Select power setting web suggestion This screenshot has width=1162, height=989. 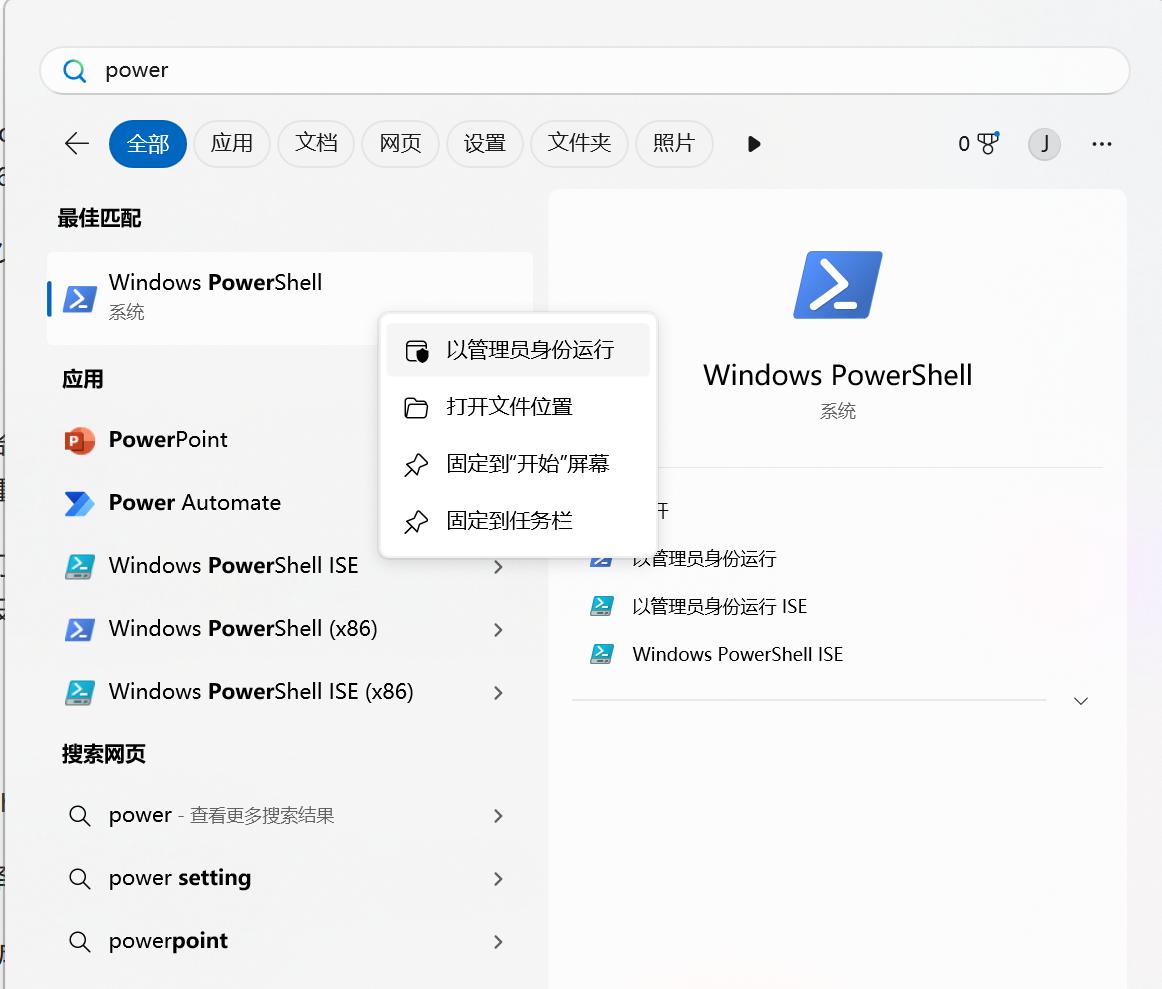(x=290, y=879)
